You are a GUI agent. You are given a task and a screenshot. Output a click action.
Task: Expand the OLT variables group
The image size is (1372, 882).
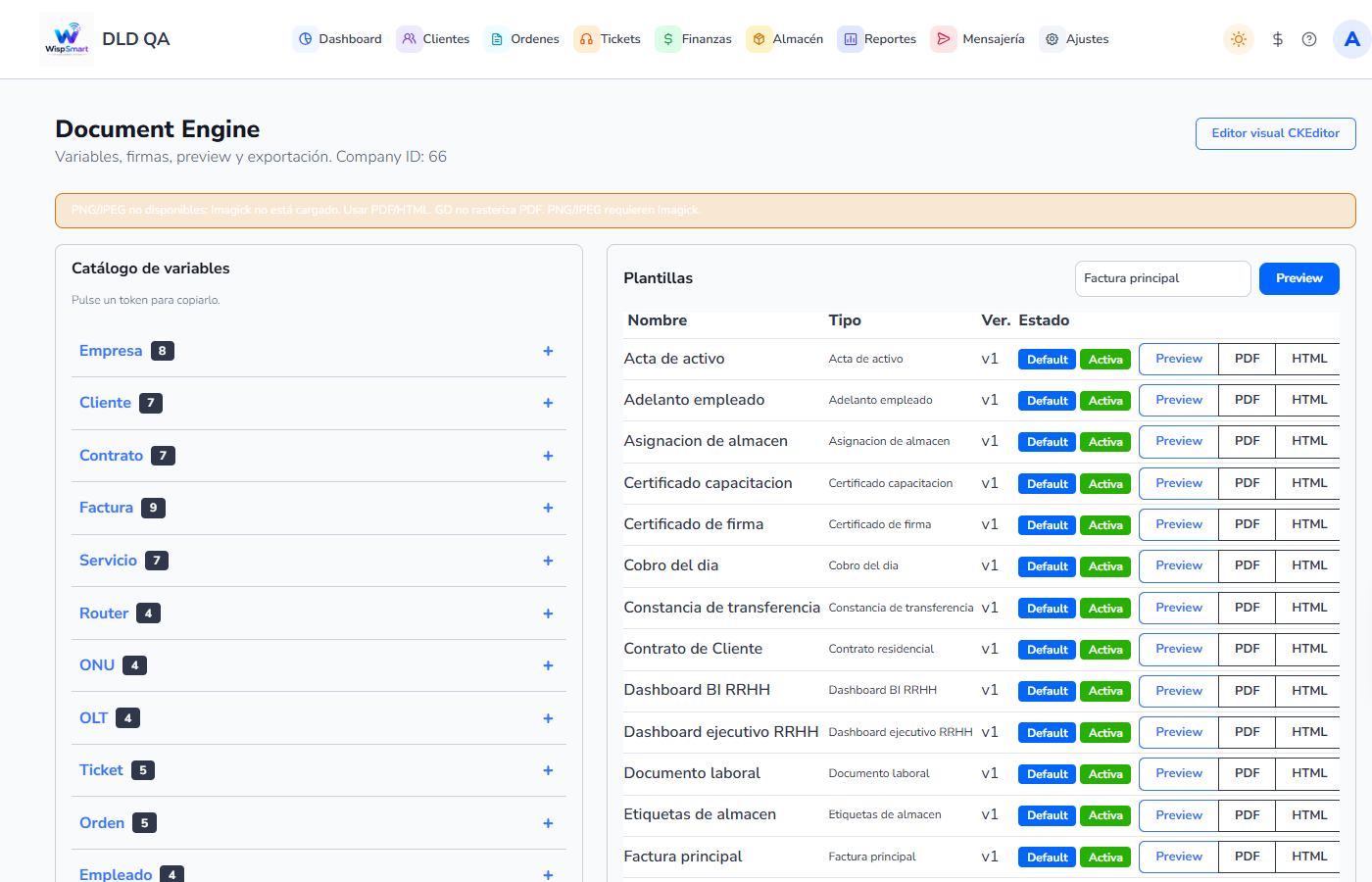pyautogui.click(x=318, y=718)
